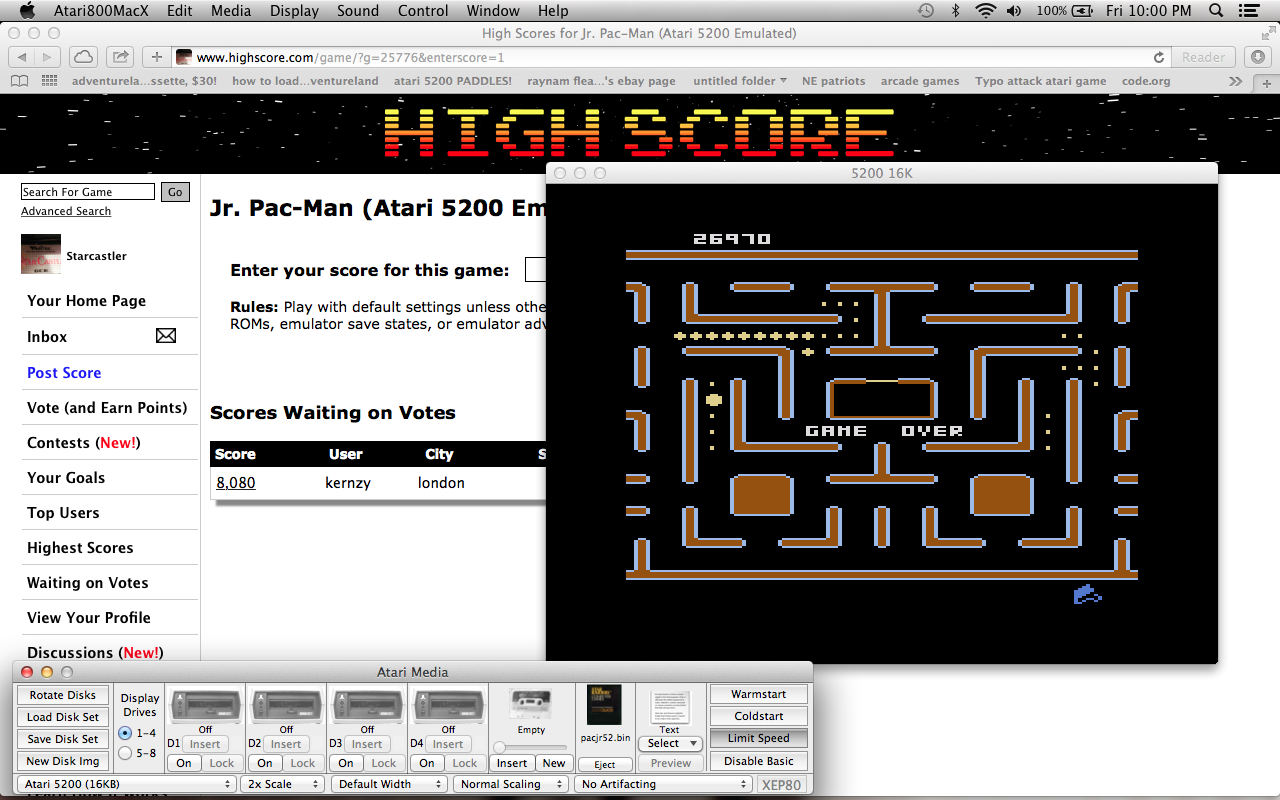This screenshot has height=800, width=1280.
Task: Click the iCloud tabs icon in Safari toolbar
Action: [84, 57]
